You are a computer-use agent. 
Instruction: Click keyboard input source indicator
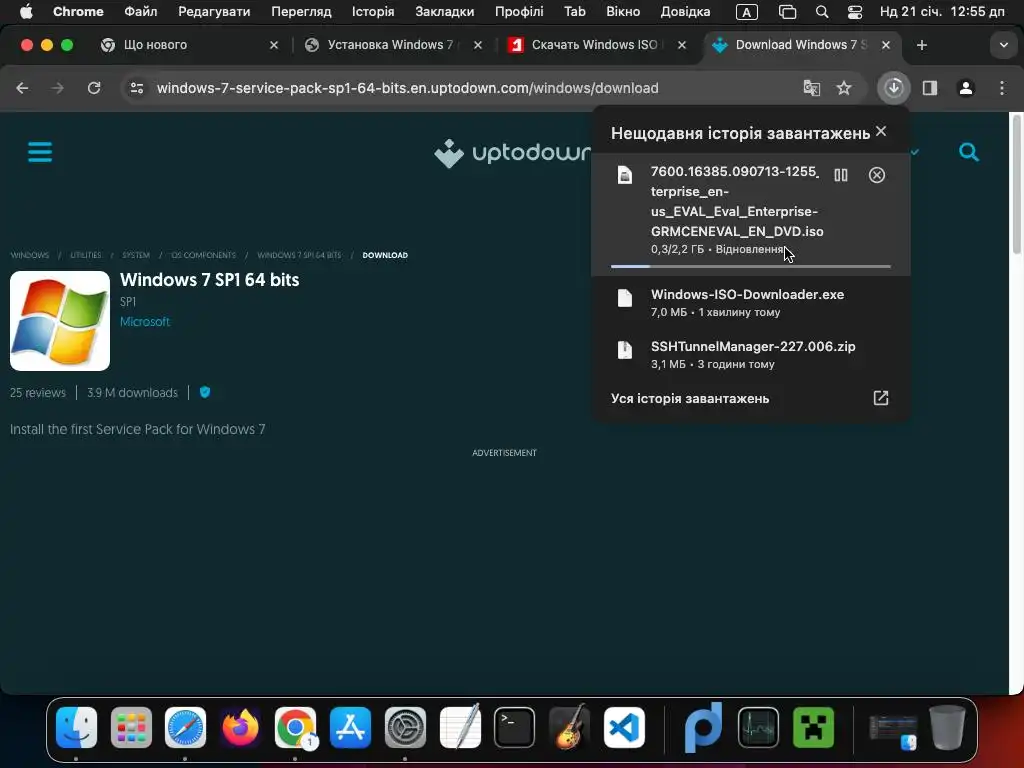[x=746, y=12]
